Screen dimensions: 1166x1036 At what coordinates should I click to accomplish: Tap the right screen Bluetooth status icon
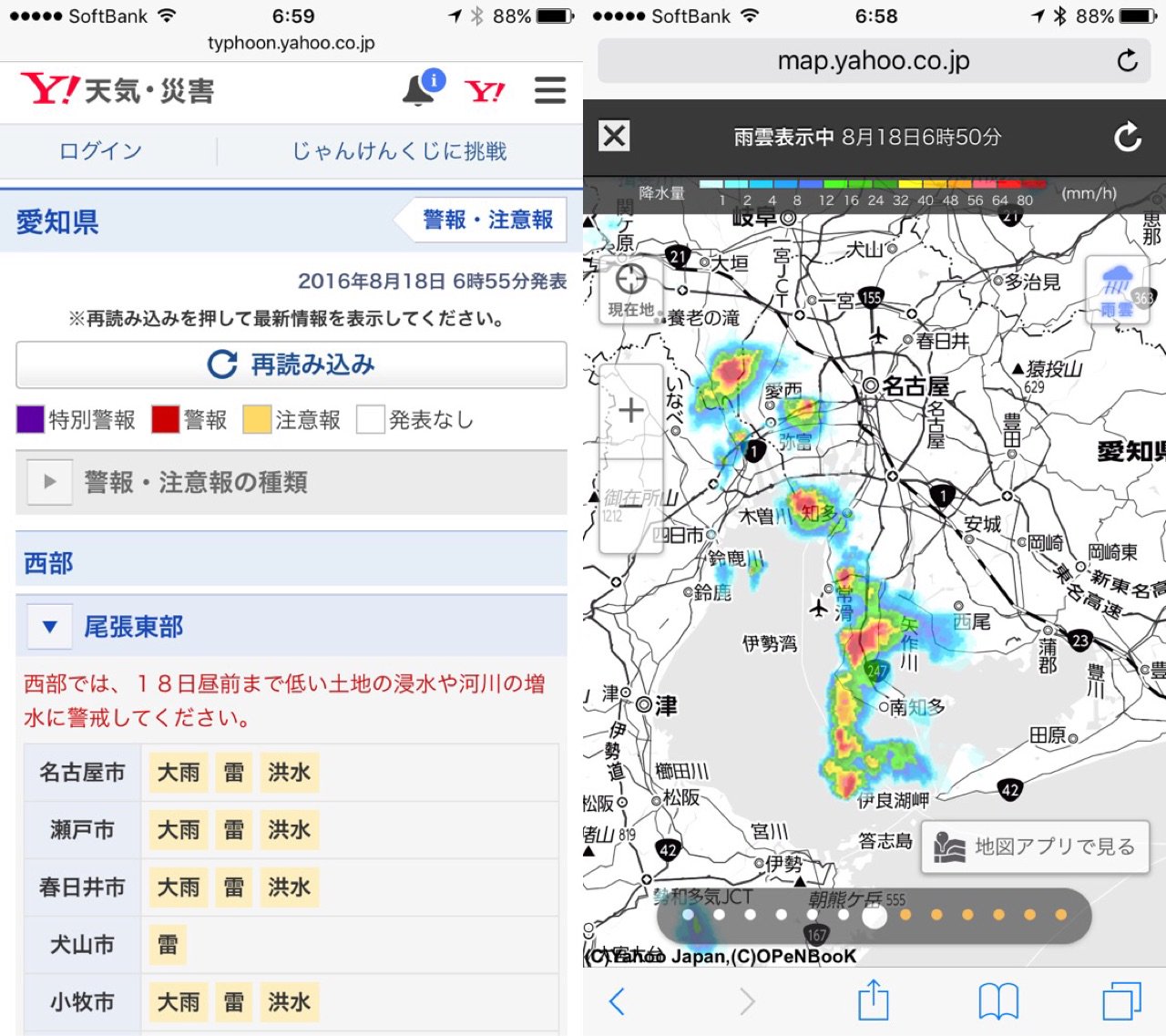[x=1059, y=16]
